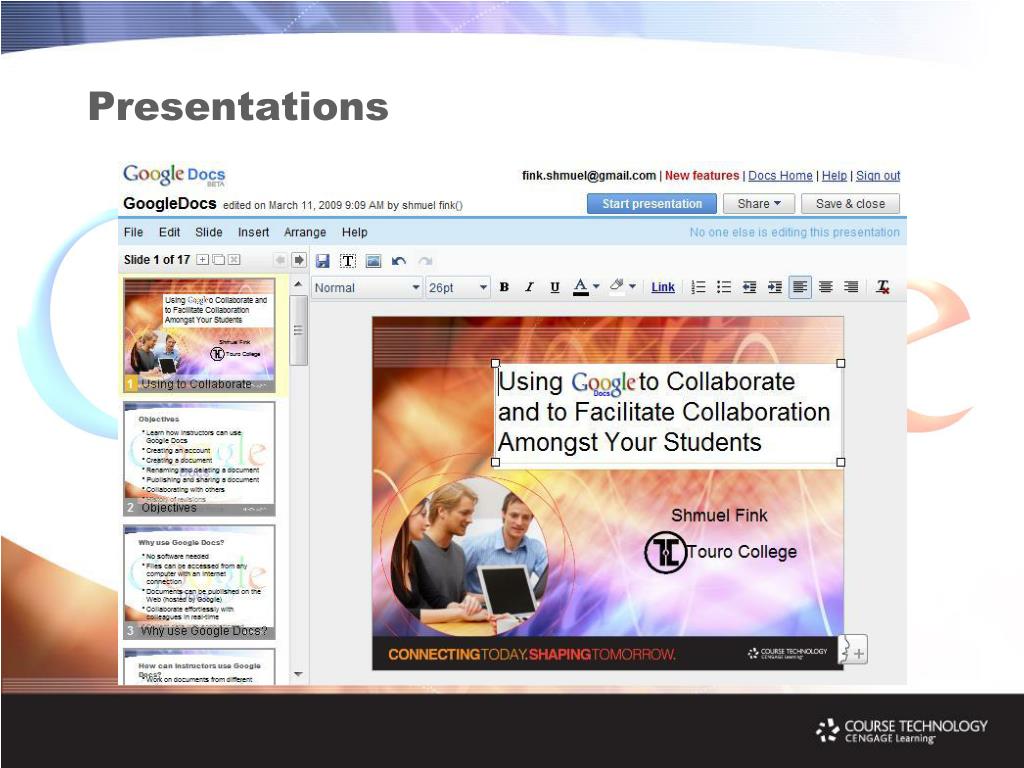Click the slide title text box

click(x=668, y=413)
